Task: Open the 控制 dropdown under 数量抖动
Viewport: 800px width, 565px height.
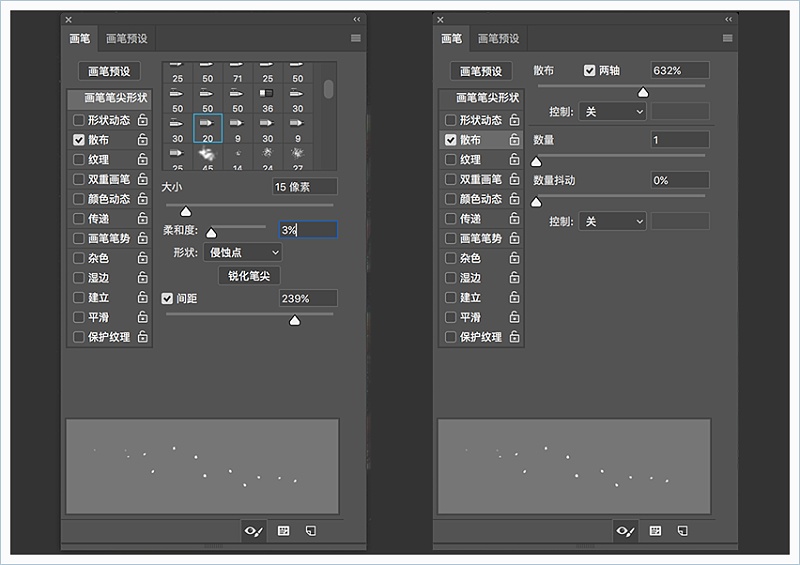Action: point(612,221)
